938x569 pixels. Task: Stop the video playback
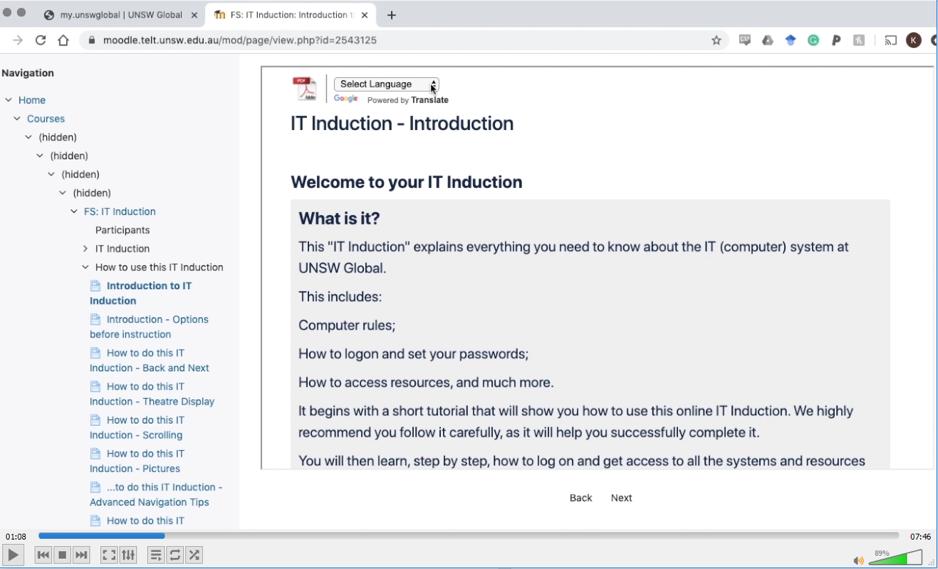click(62, 555)
